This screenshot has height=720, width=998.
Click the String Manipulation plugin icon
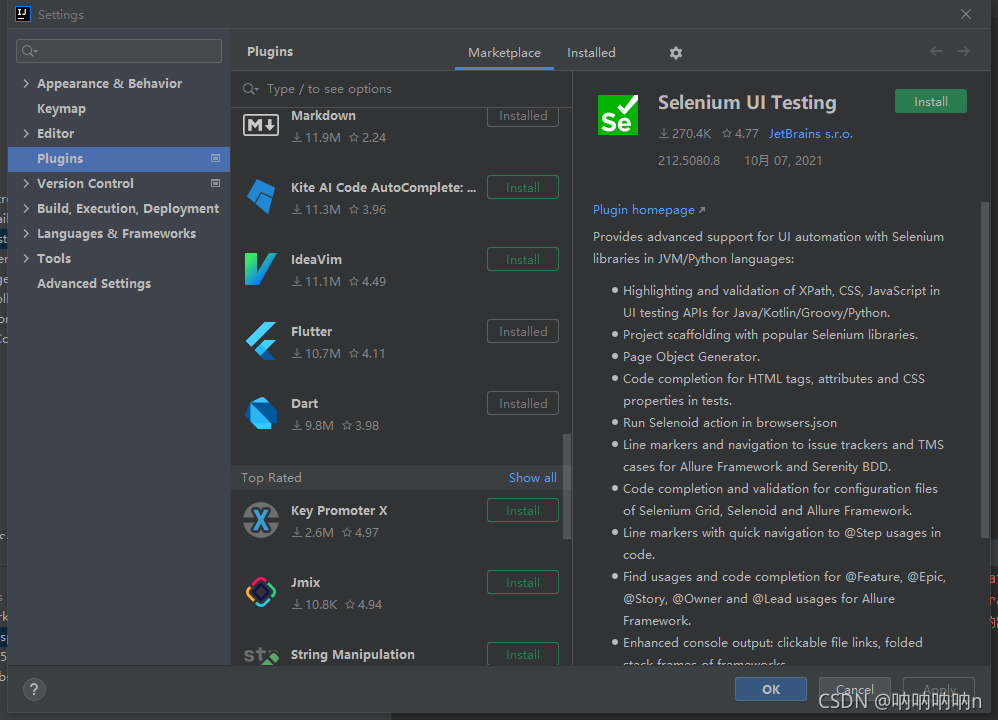click(261, 656)
